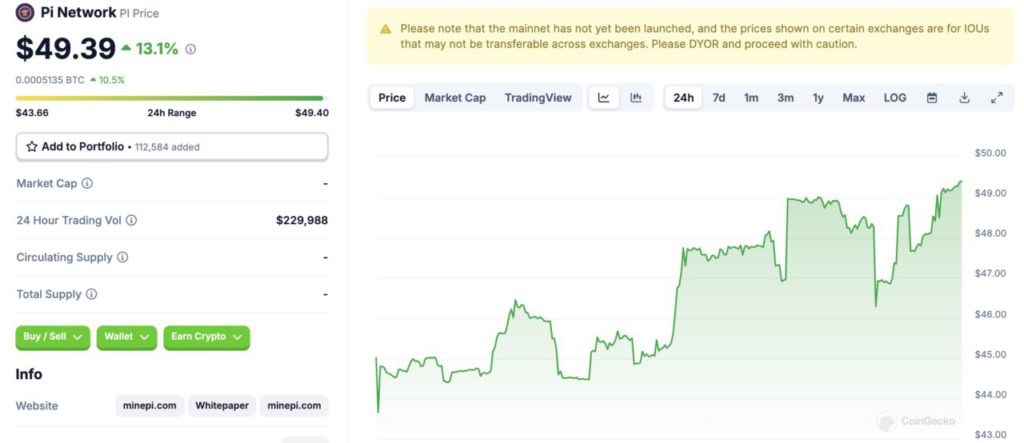Download the chart data
The image size is (1024, 443).
964,98
